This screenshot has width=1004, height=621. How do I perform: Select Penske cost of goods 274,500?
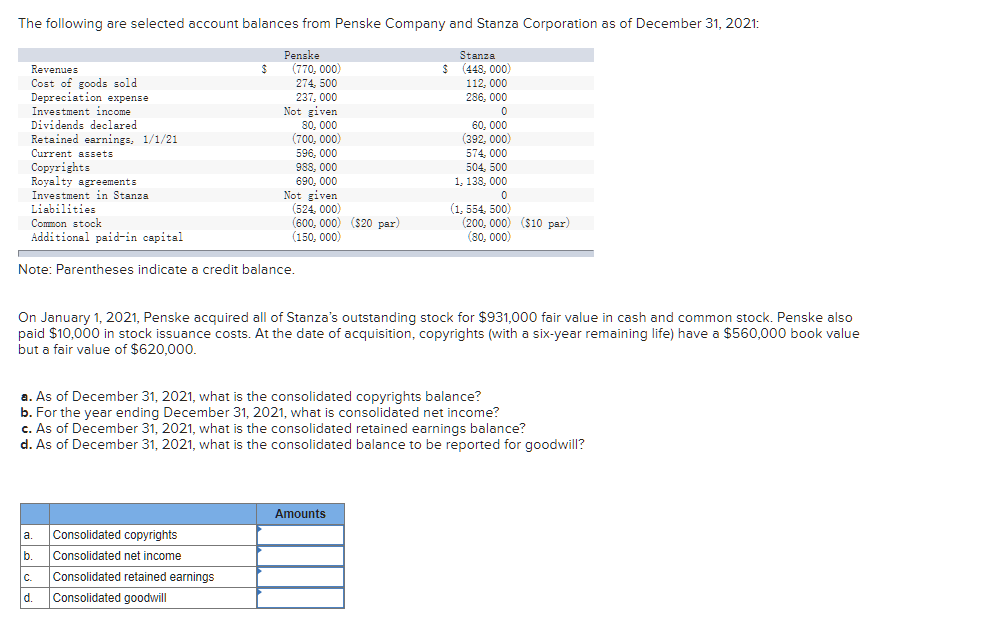[x=316, y=83]
